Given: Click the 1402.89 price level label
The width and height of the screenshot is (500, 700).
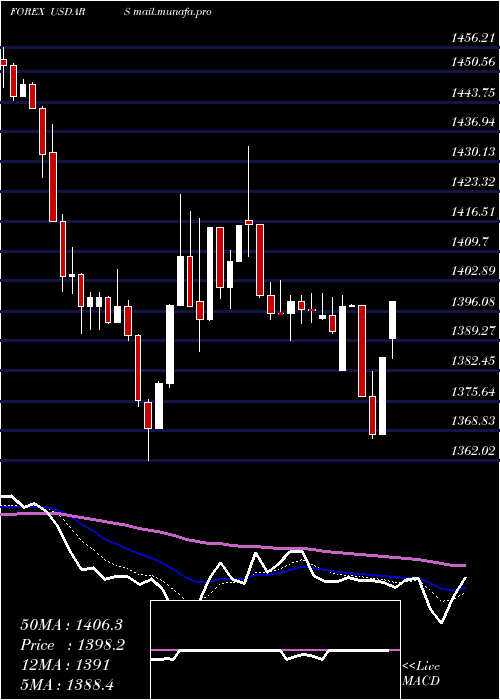Looking at the screenshot, I should (x=473, y=271).
